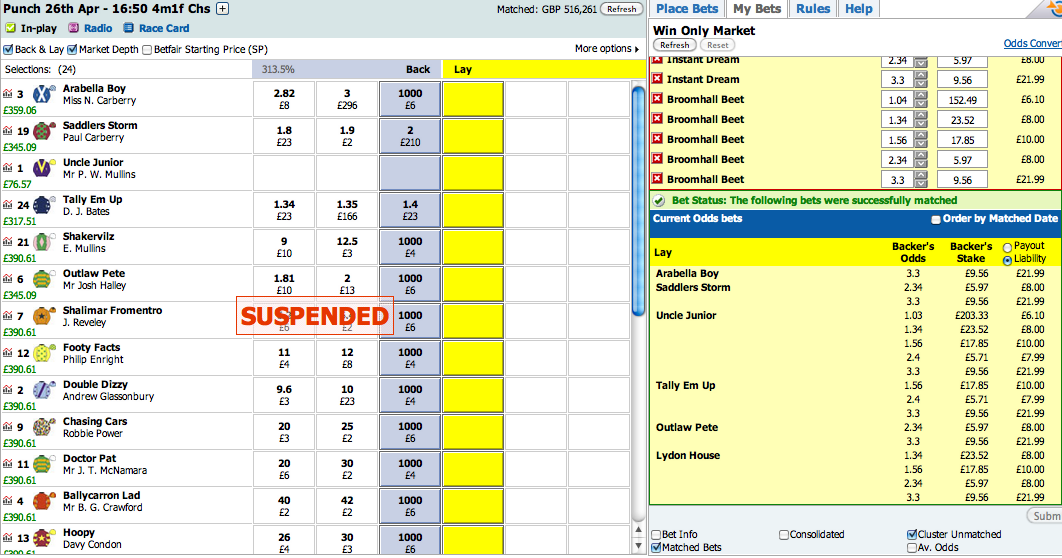Screen dimensions: 1062x558
Task: Remove Instant Dream bet at odds 3.3
Action: point(657,79)
